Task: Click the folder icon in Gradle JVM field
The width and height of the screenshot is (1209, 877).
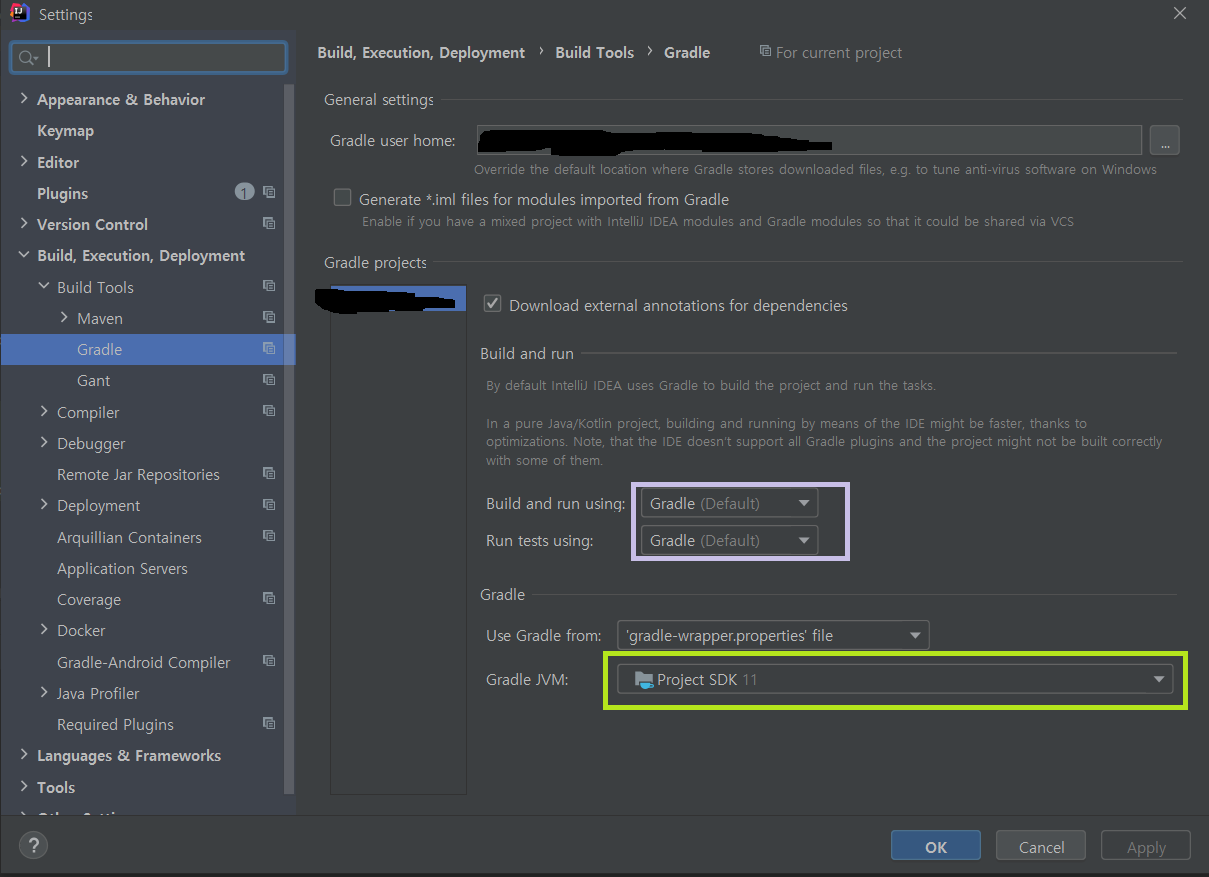Action: click(x=644, y=680)
